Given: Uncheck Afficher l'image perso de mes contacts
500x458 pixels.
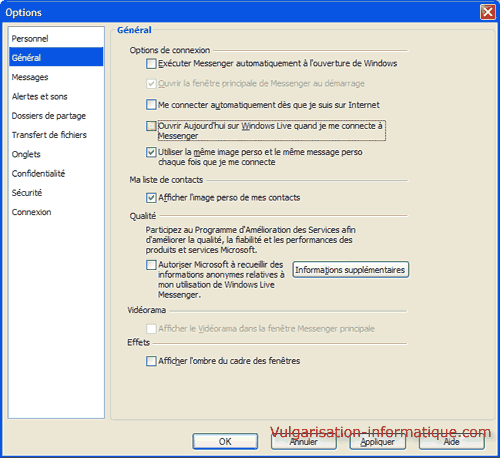Looking at the screenshot, I should click(x=151, y=198).
